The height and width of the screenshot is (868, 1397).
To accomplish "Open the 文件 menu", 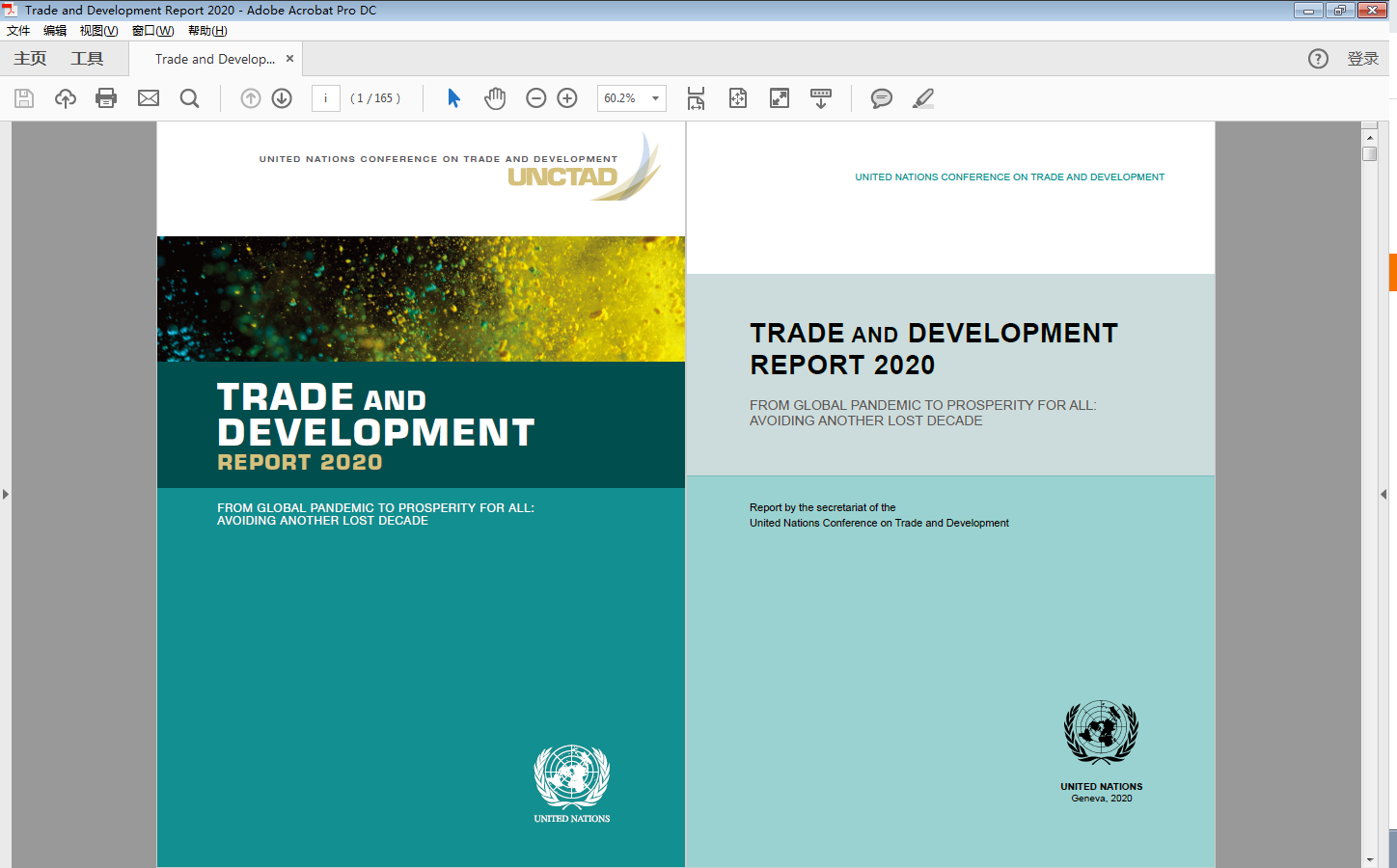I will coord(18,31).
